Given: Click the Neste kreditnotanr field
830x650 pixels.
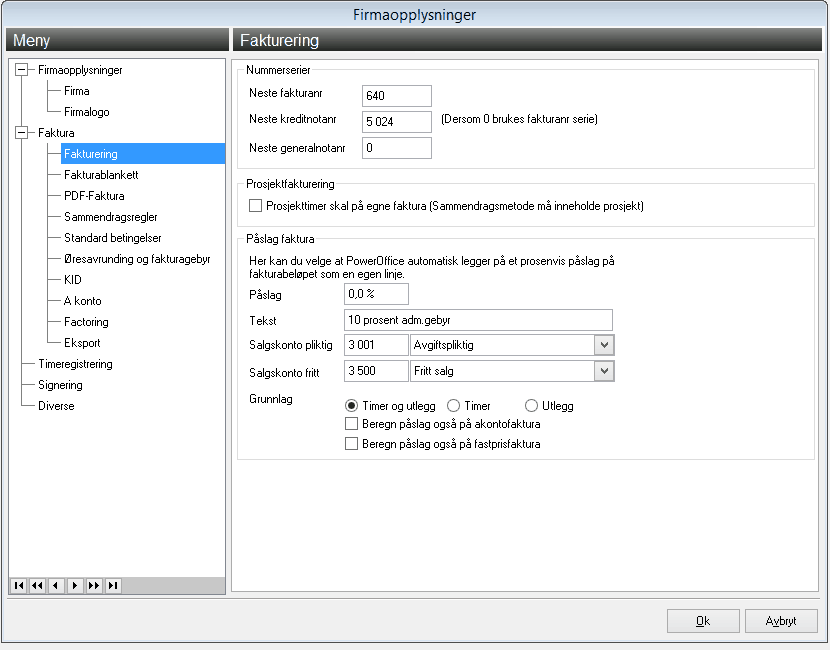Looking at the screenshot, I should (x=397, y=122).
